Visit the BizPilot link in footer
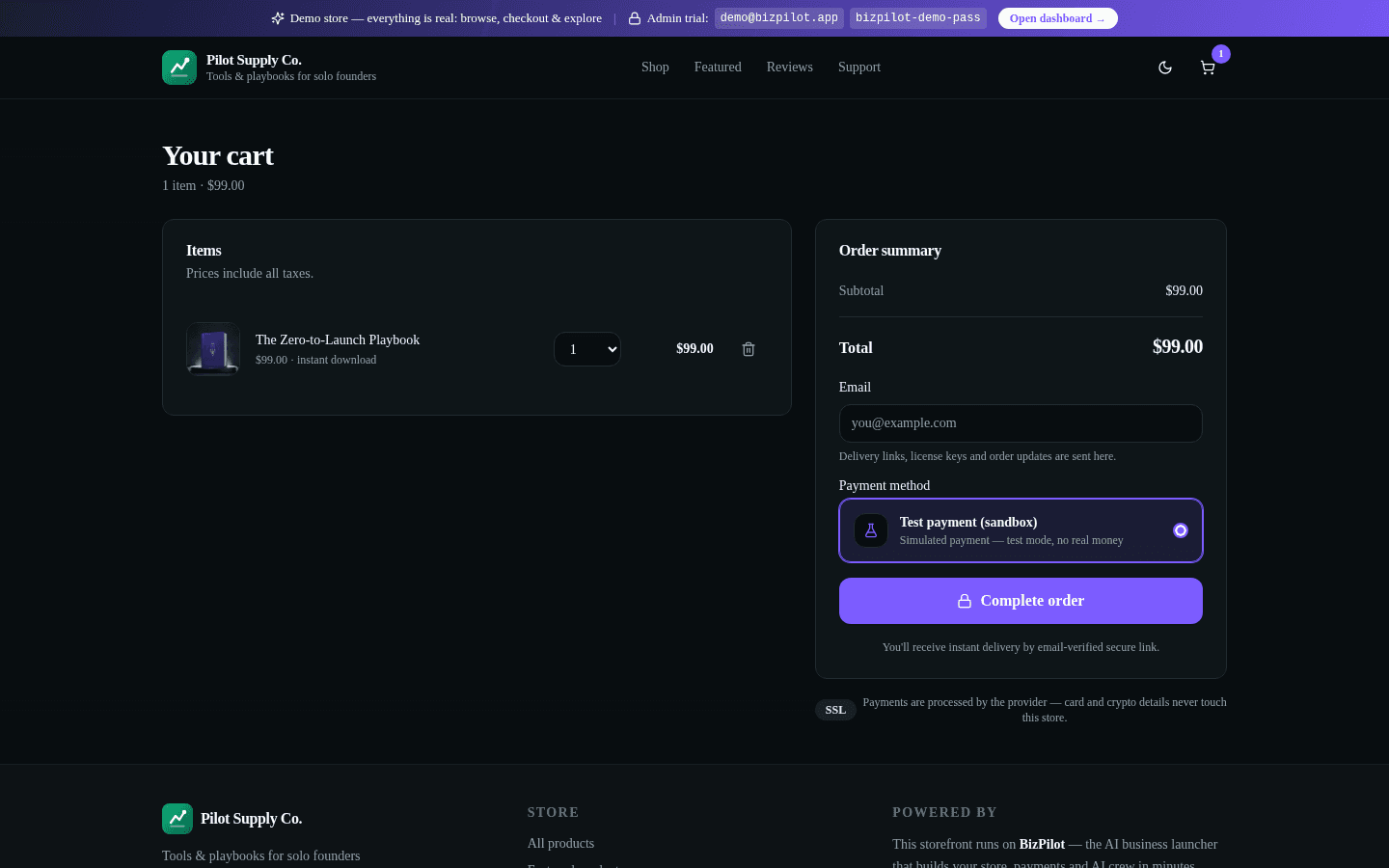This screenshot has width=1389, height=868. tap(1042, 845)
